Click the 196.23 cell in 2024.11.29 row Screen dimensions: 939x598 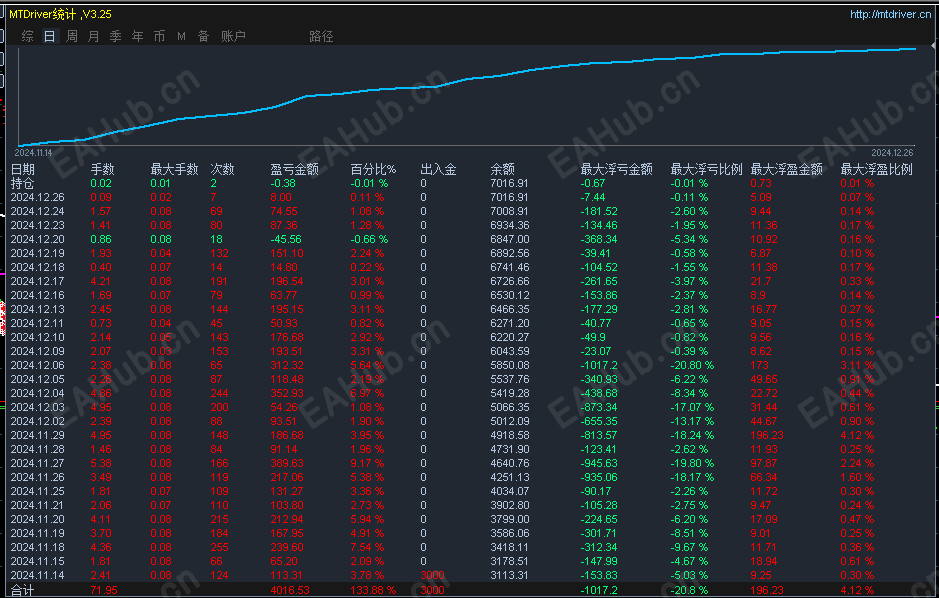click(x=767, y=435)
